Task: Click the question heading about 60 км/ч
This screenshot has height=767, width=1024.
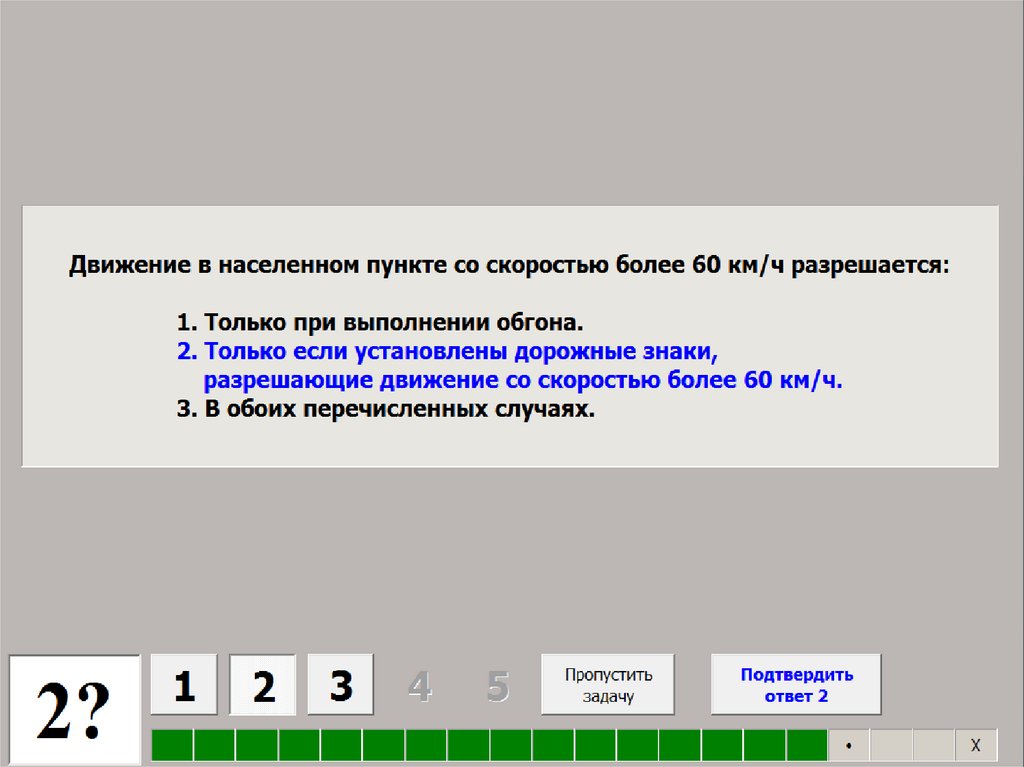Action: (509, 267)
